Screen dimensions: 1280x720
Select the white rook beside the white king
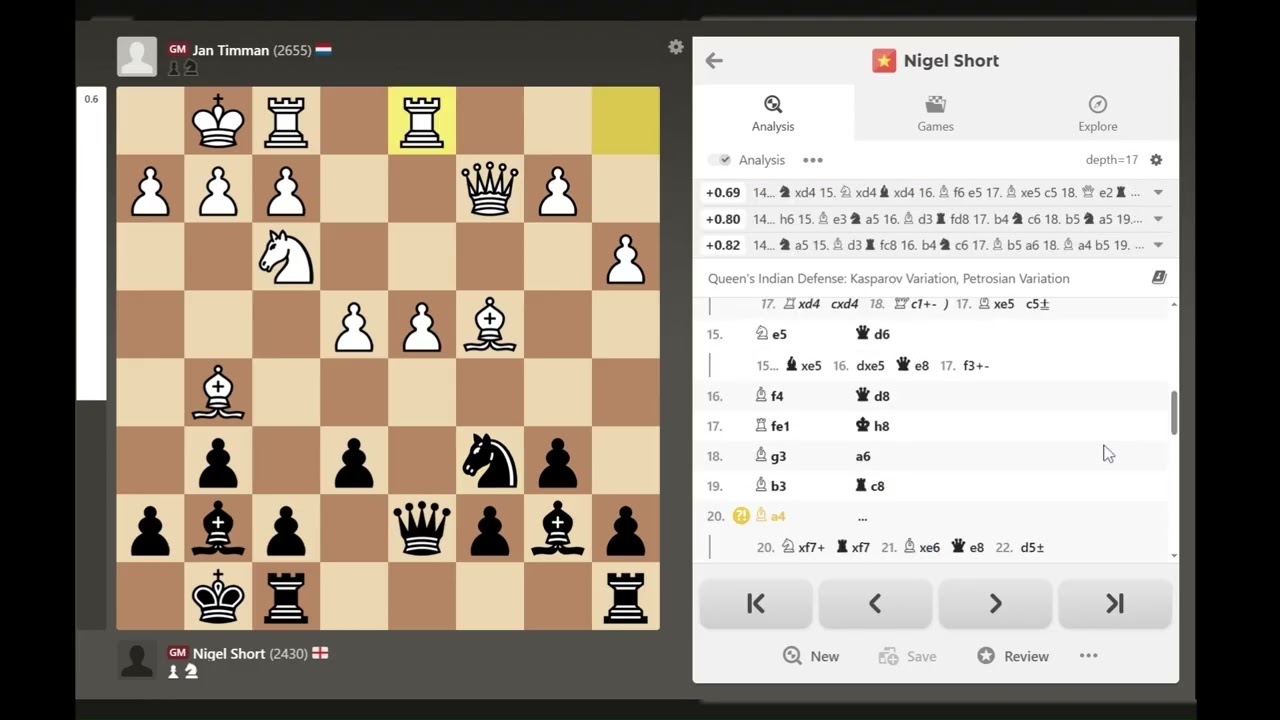286,121
